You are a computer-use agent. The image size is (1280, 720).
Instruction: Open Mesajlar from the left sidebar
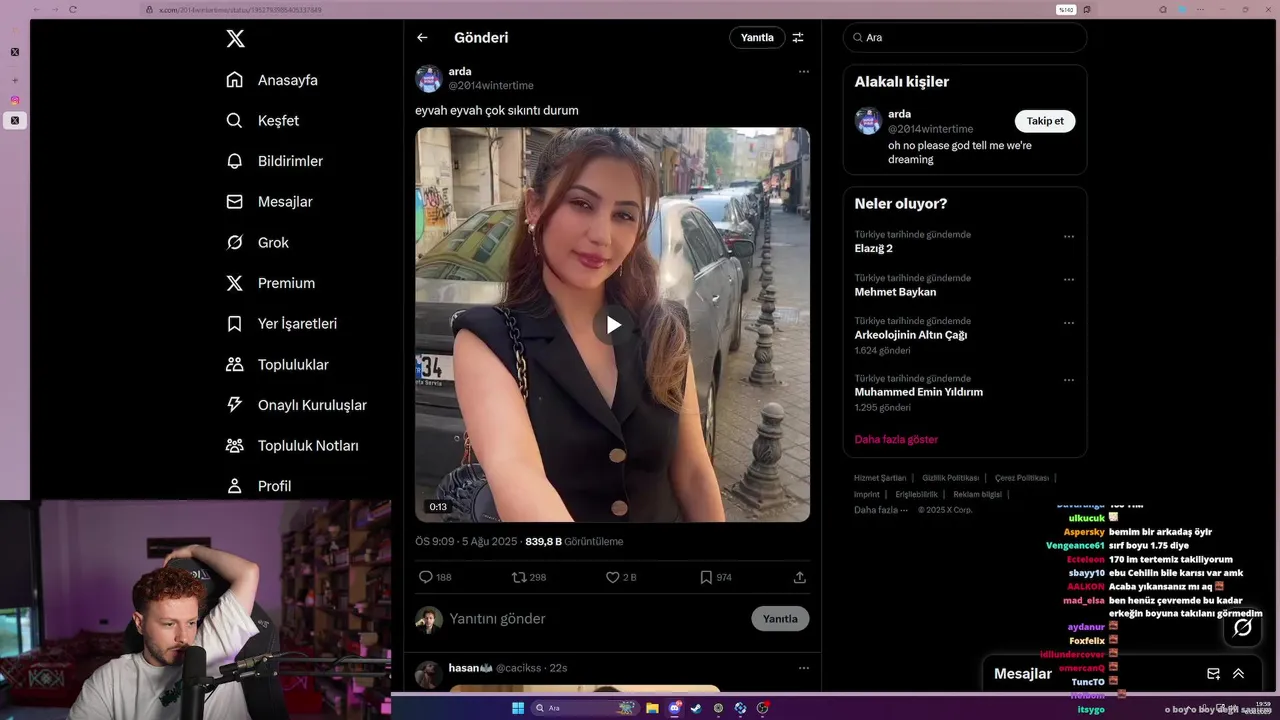click(x=270, y=202)
